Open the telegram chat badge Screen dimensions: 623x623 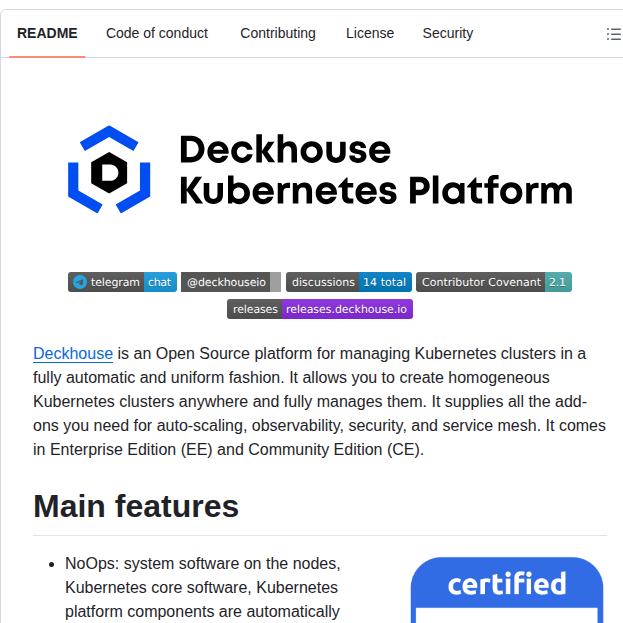click(x=122, y=282)
